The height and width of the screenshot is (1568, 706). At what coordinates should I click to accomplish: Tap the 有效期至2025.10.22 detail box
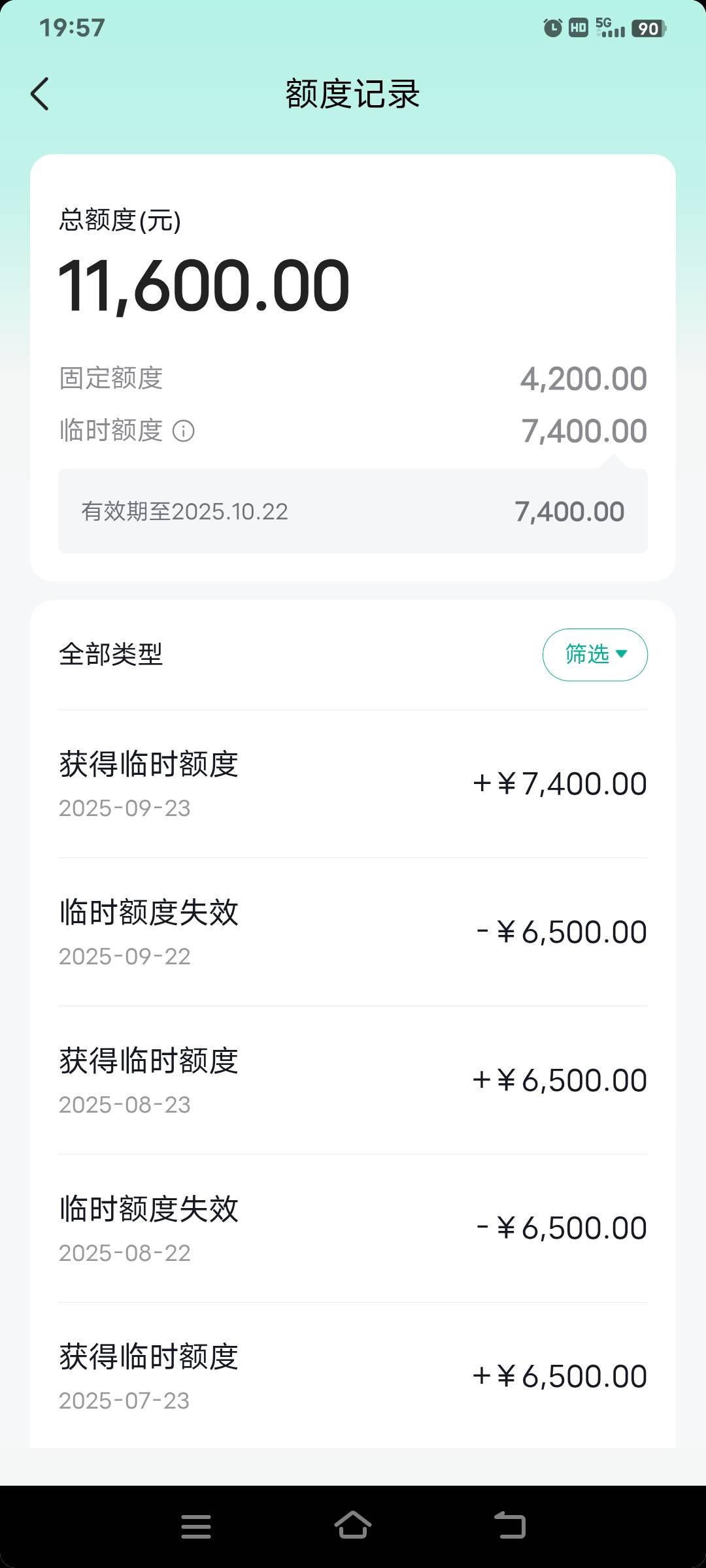tap(353, 512)
